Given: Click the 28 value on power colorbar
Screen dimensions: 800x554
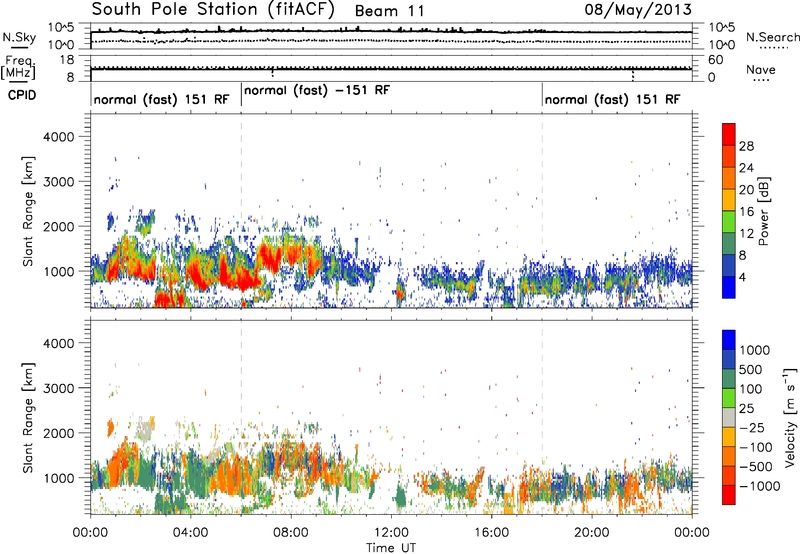Looking at the screenshot, I should 746,146.
